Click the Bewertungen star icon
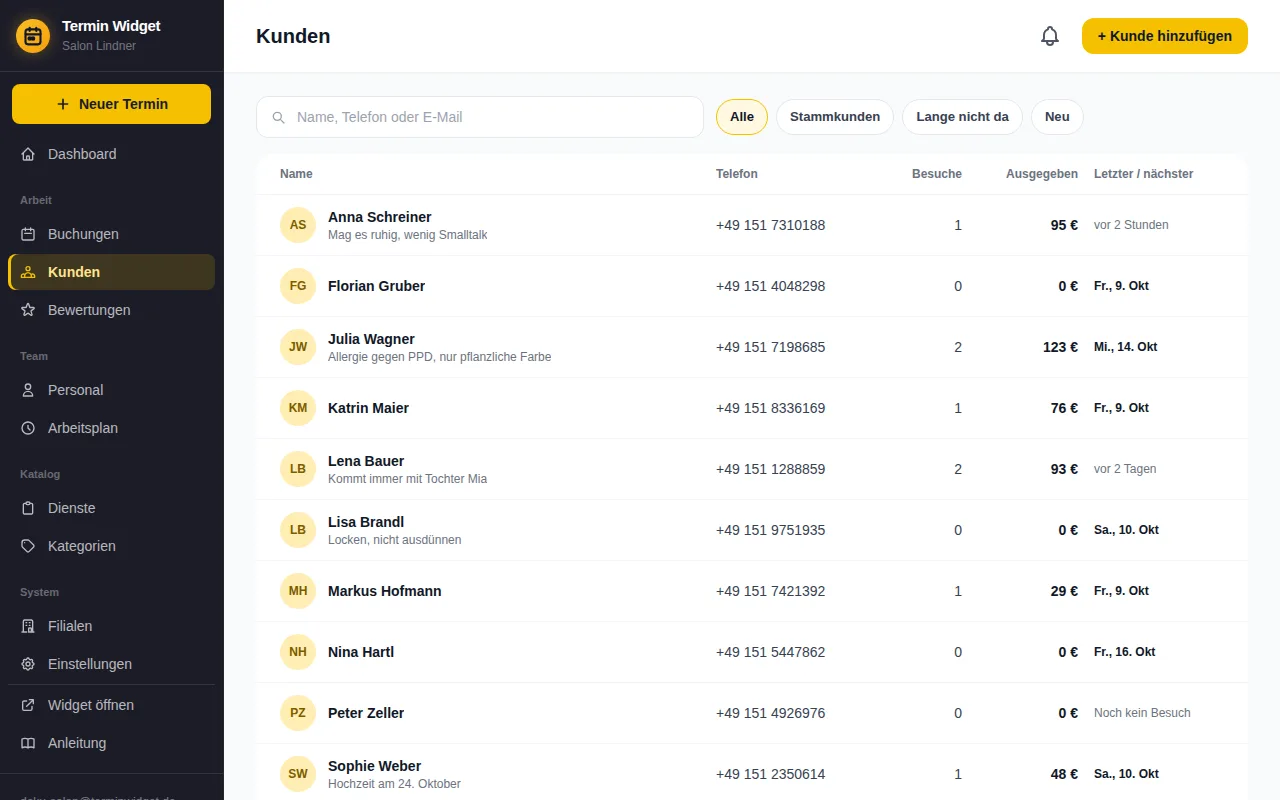1280x800 pixels. tap(28, 310)
